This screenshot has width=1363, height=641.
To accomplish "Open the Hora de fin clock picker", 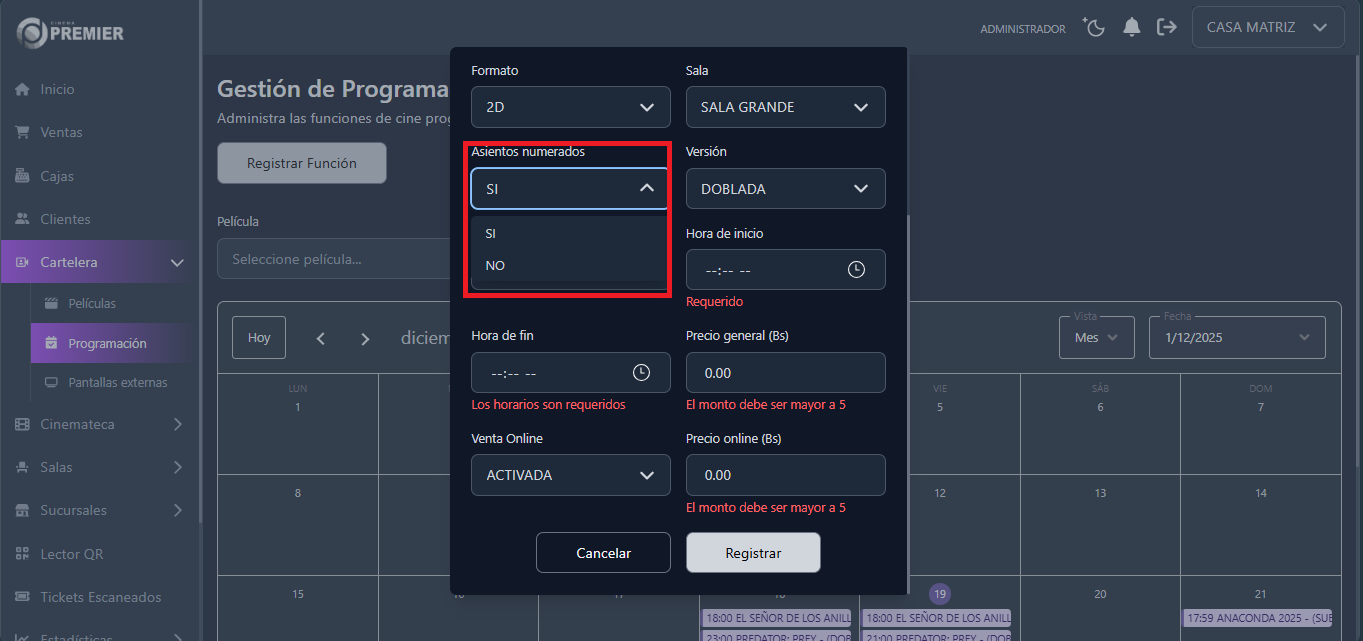I will (641, 372).
